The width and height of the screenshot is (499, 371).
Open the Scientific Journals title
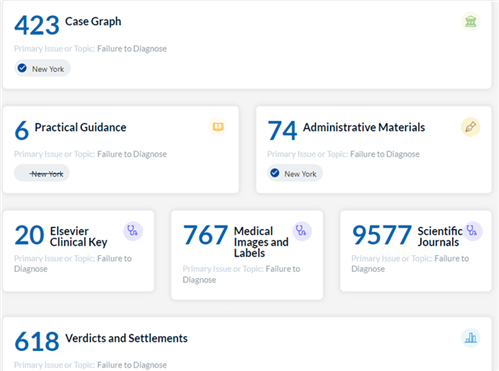point(440,236)
